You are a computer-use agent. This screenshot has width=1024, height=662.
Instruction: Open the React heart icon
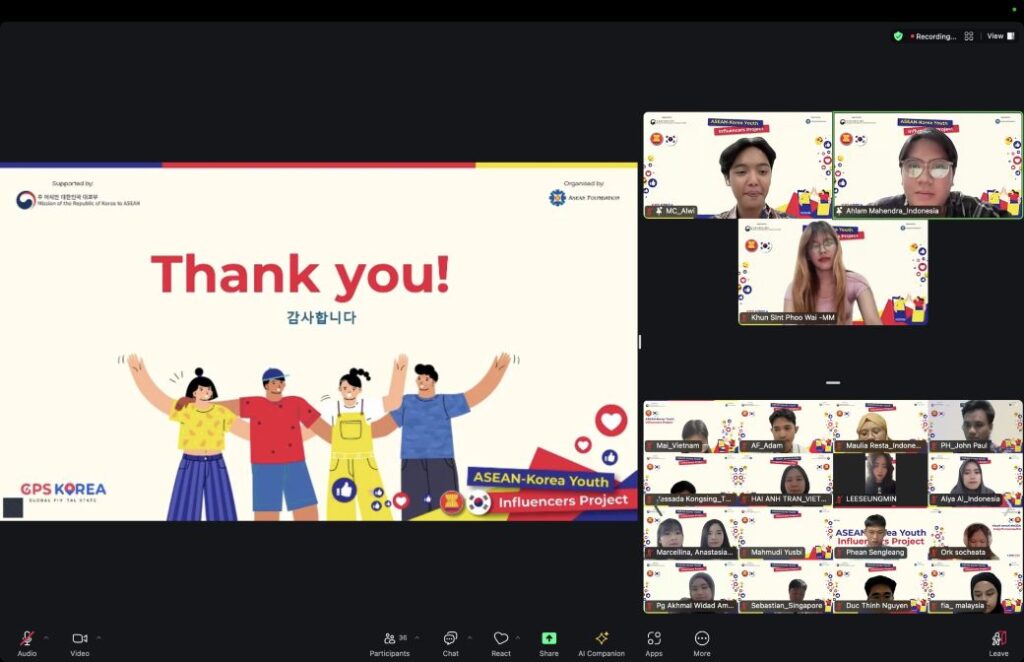(x=501, y=640)
